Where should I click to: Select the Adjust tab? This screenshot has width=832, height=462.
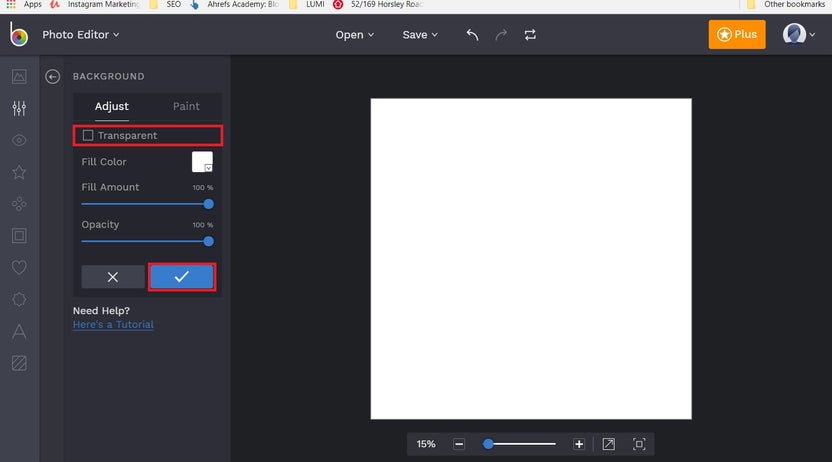click(111, 106)
